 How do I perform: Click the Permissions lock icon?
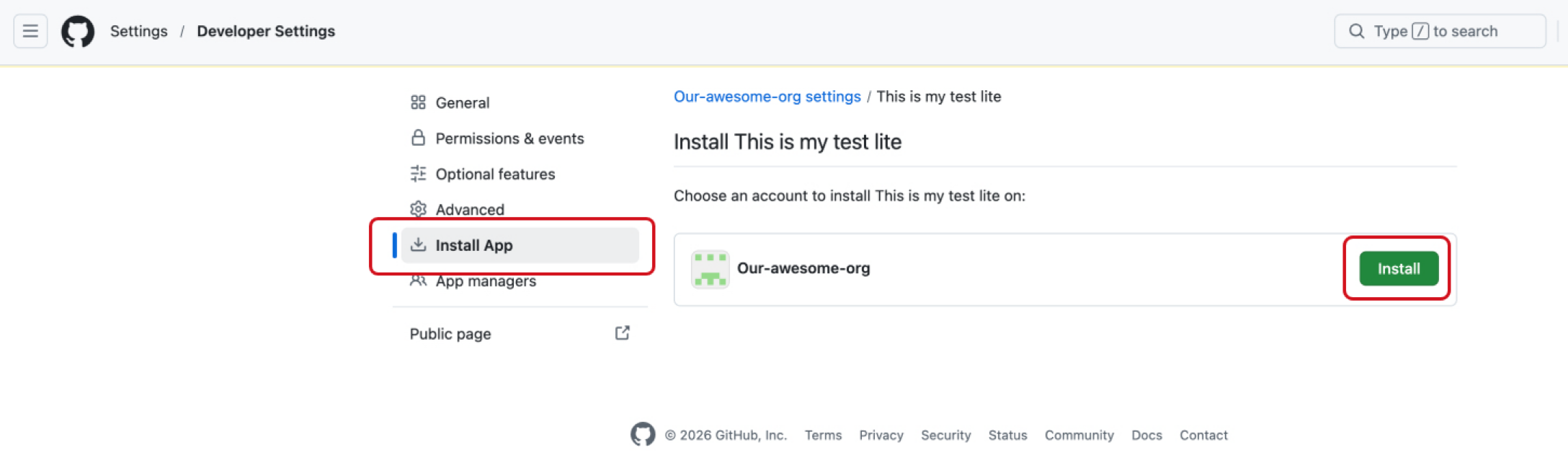pos(418,138)
